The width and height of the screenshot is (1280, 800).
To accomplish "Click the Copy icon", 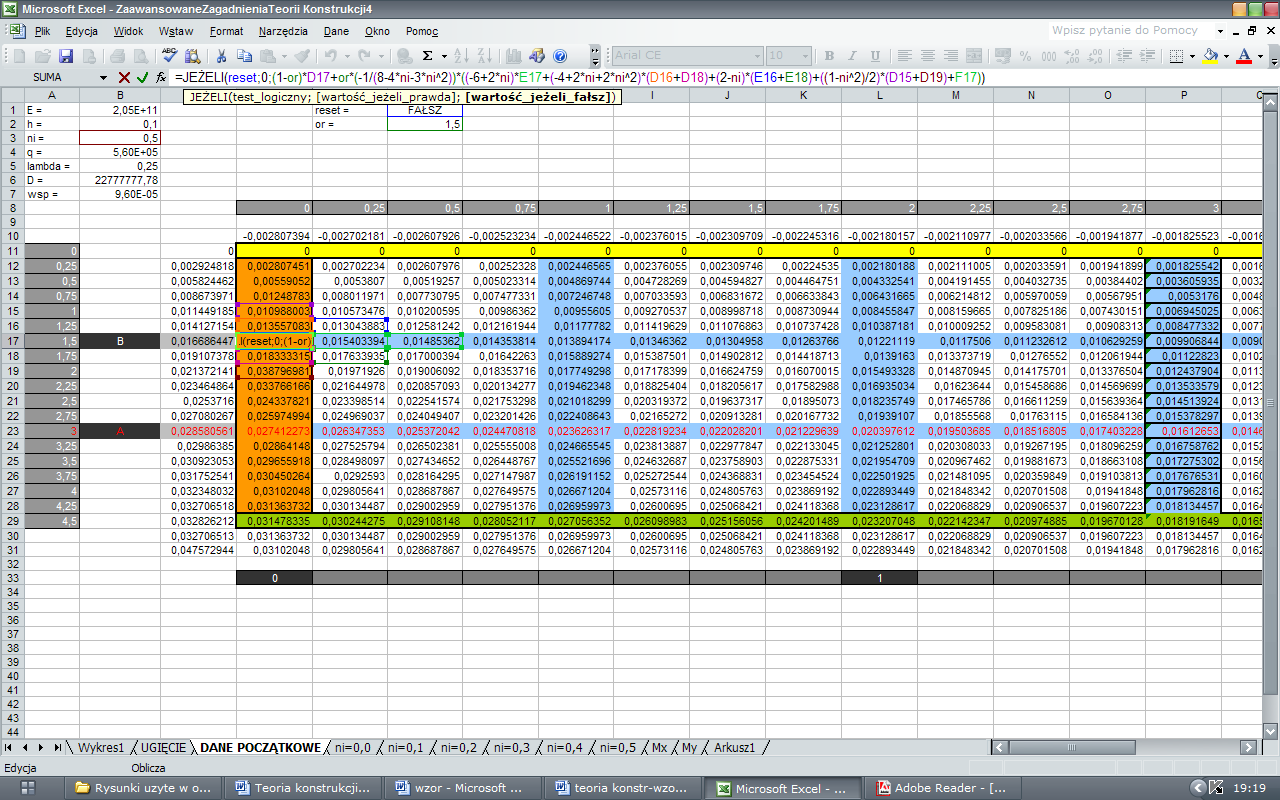I will (x=245, y=56).
